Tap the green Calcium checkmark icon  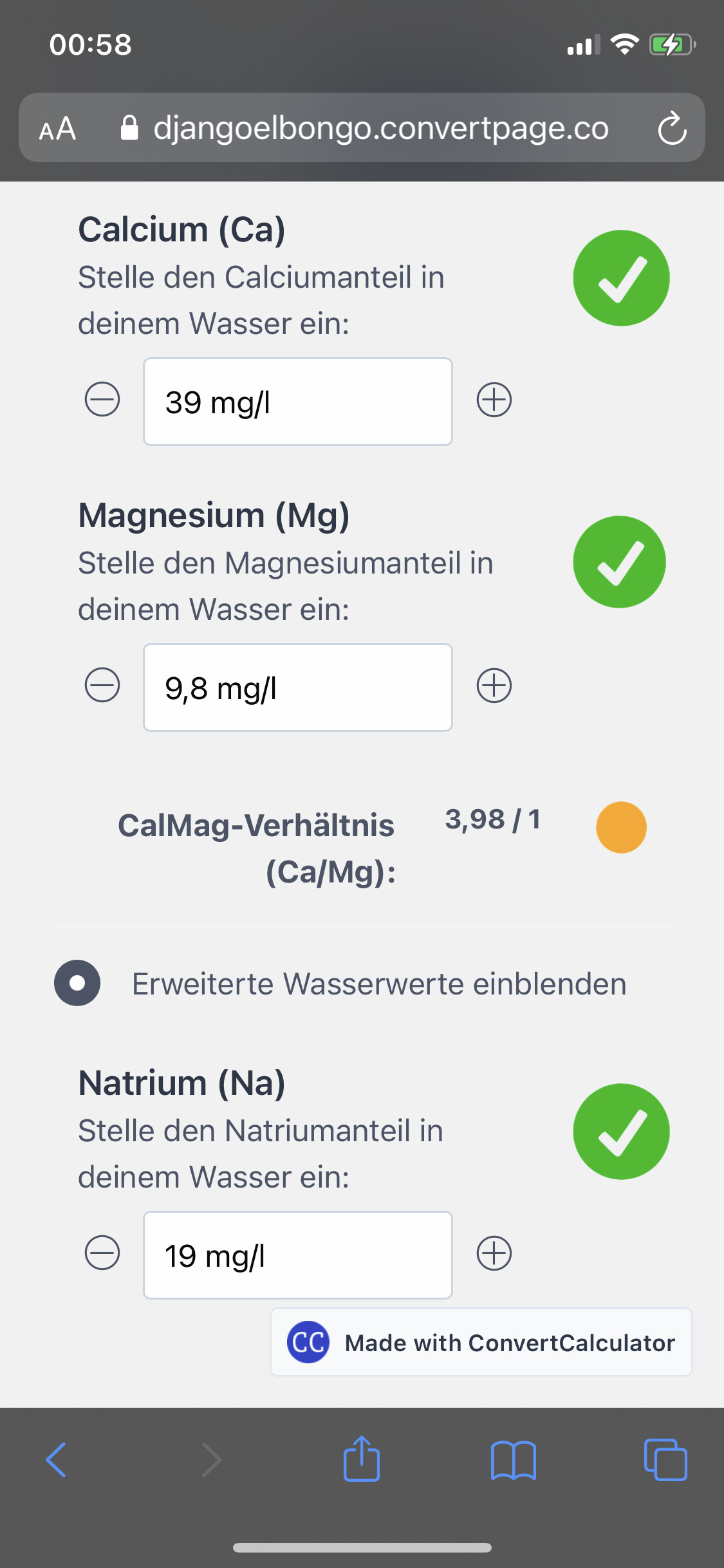click(x=621, y=278)
